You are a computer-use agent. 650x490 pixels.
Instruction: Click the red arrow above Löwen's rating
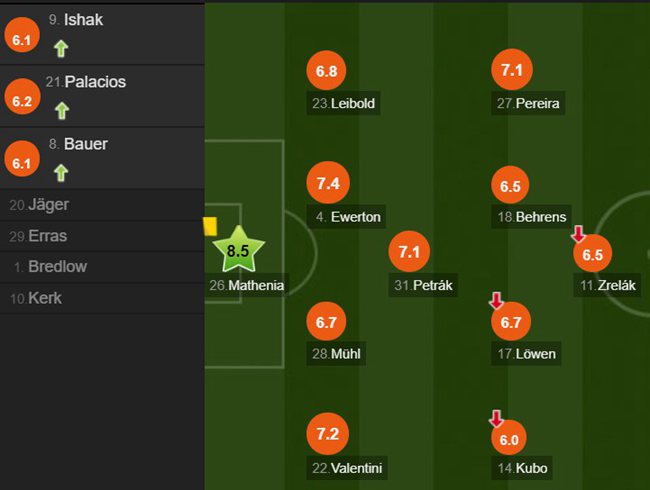[496, 301]
